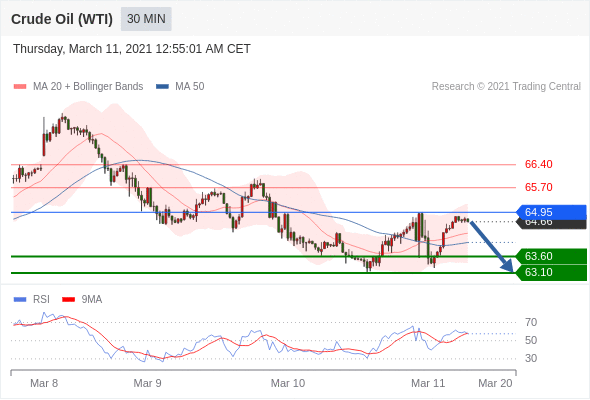Toggle the MA 20 + Bollinger Bands legend
Viewport: 590px width, 400px height.
(x=78, y=87)
